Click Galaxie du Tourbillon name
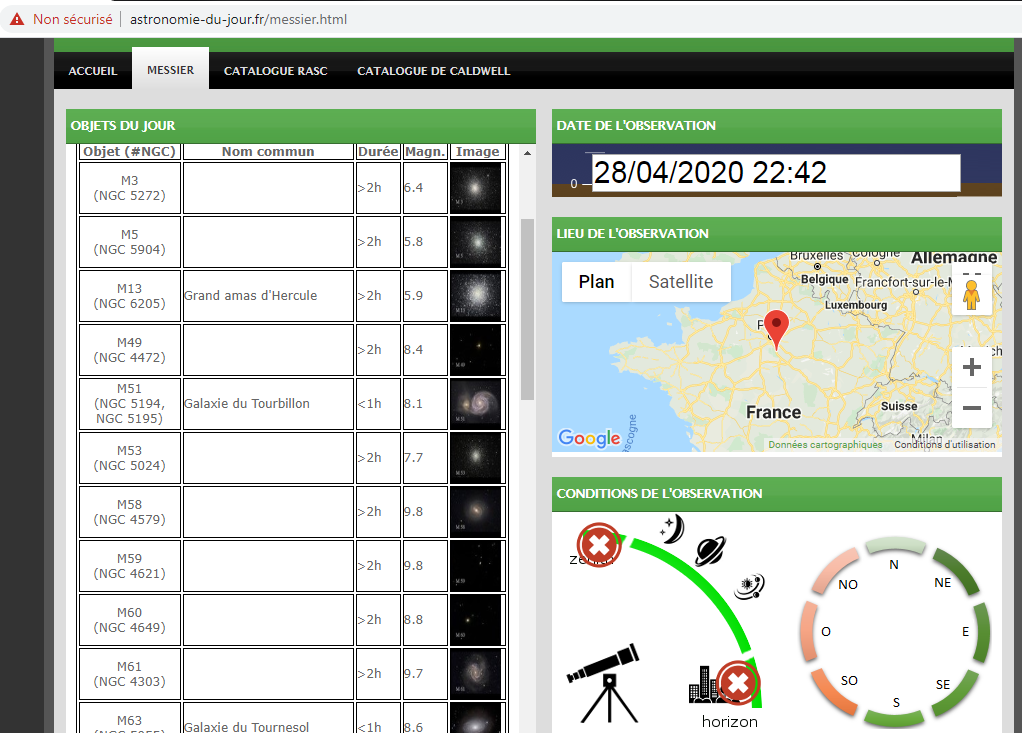Image resolution: width=1022 pixels, height=733 pixels. click(x=247, y=403)
